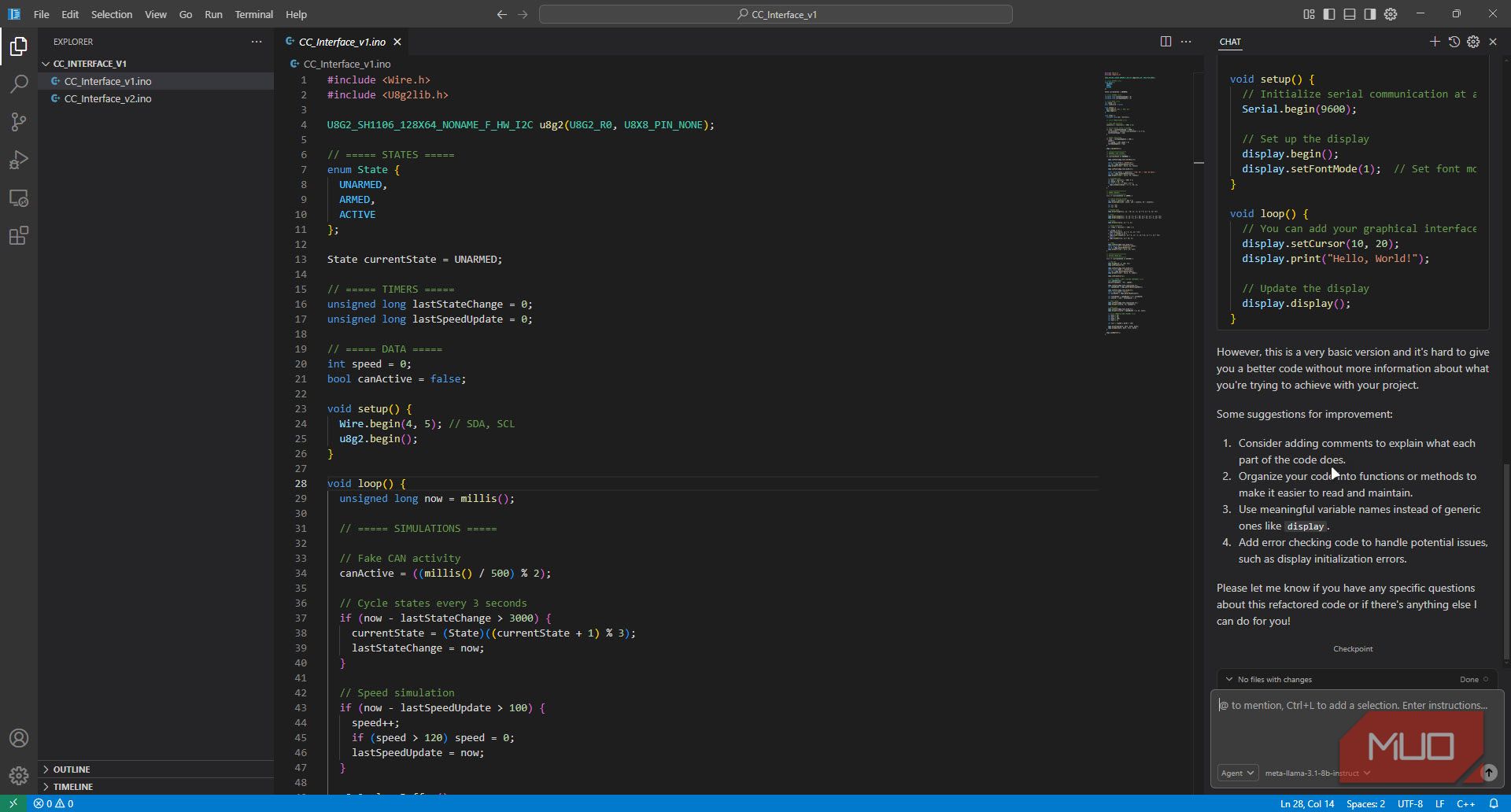Go back in navigation history

(501, 14)
